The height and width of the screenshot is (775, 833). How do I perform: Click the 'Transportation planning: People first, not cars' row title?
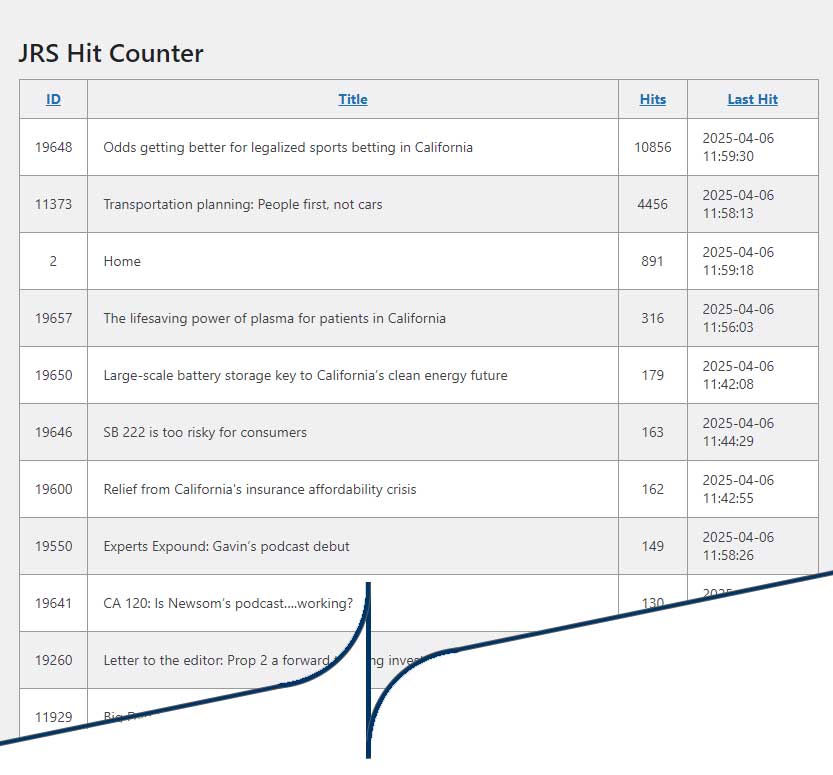(x=242, y=204)
